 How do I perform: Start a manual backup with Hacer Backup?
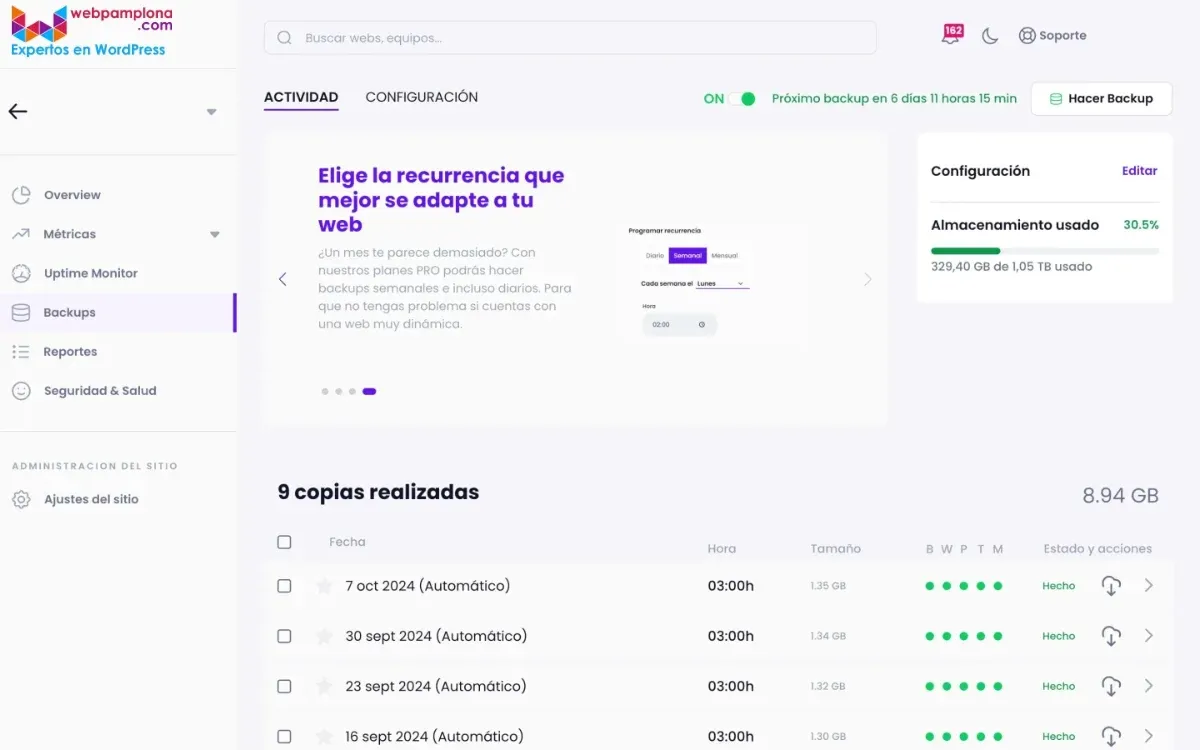coord(1101,98)
